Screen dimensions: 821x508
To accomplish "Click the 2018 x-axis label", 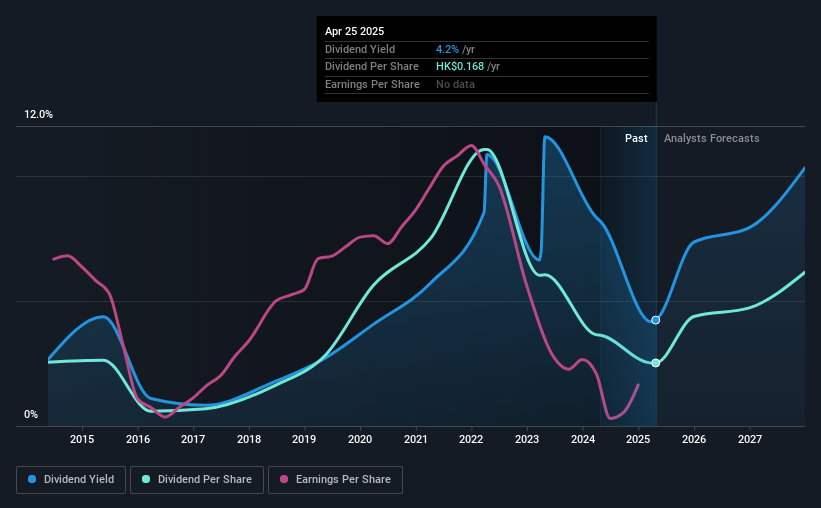I will click(x=249, y=439).
